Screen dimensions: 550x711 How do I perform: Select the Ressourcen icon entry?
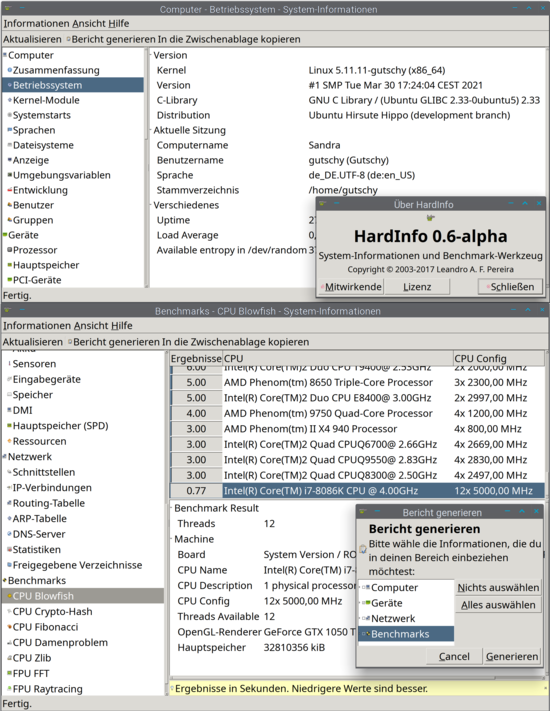(x=10, y=441)
